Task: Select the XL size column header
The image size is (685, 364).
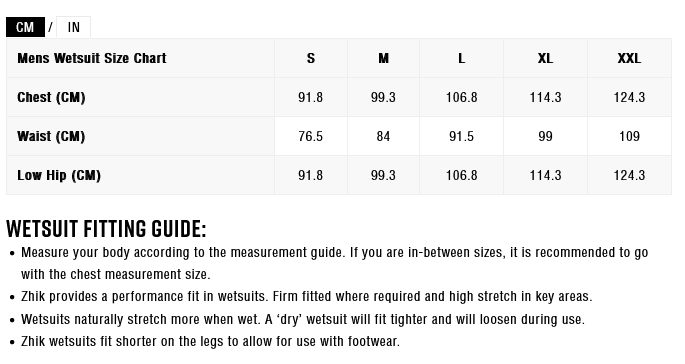Action: 545,58
